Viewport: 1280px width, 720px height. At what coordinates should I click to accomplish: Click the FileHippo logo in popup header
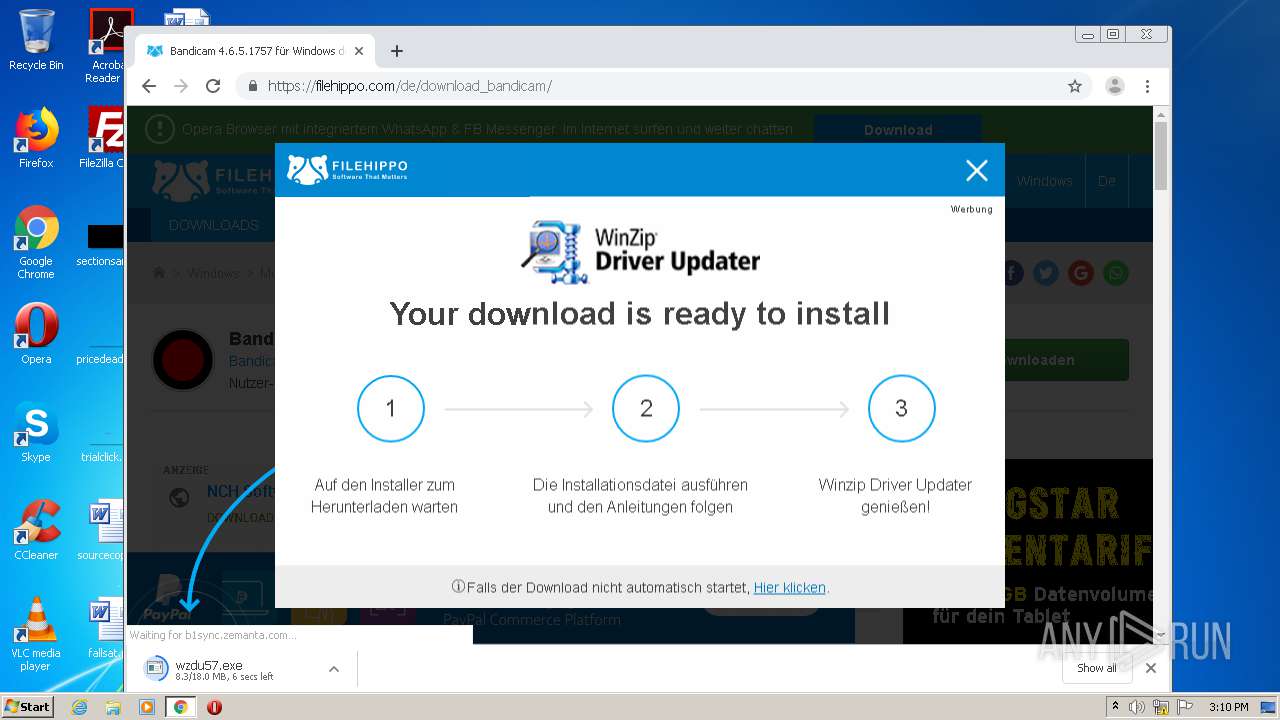347,169
